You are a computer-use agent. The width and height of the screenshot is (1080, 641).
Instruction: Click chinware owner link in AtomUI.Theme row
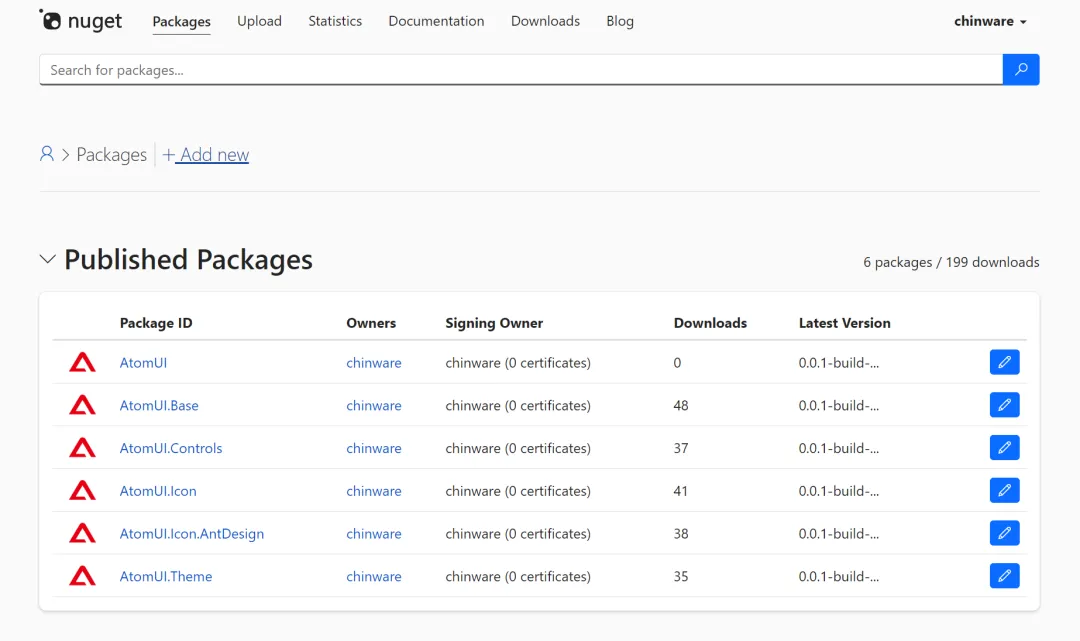point(373,576)
